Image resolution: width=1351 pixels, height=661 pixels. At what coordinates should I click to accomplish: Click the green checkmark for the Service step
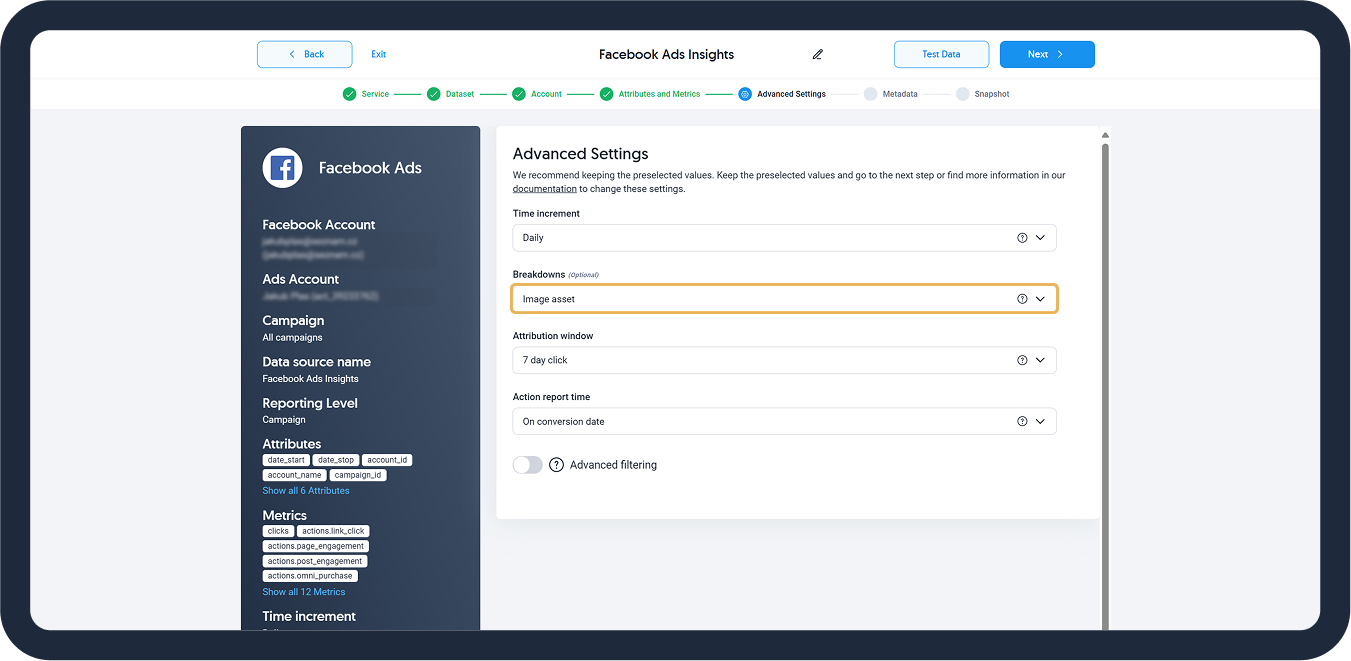coord(349,94)
